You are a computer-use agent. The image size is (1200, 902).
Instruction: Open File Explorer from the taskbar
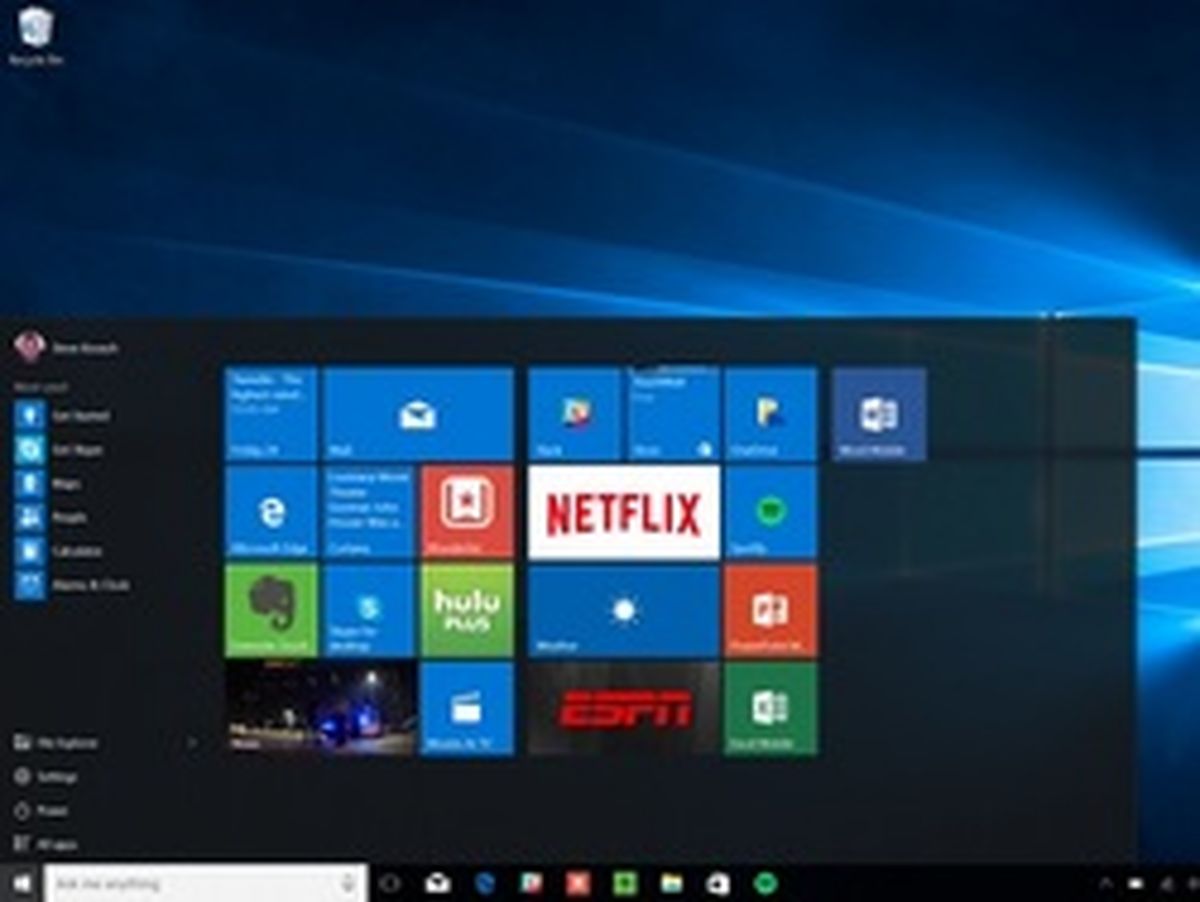pyautogui.click(x=671, y=883)
